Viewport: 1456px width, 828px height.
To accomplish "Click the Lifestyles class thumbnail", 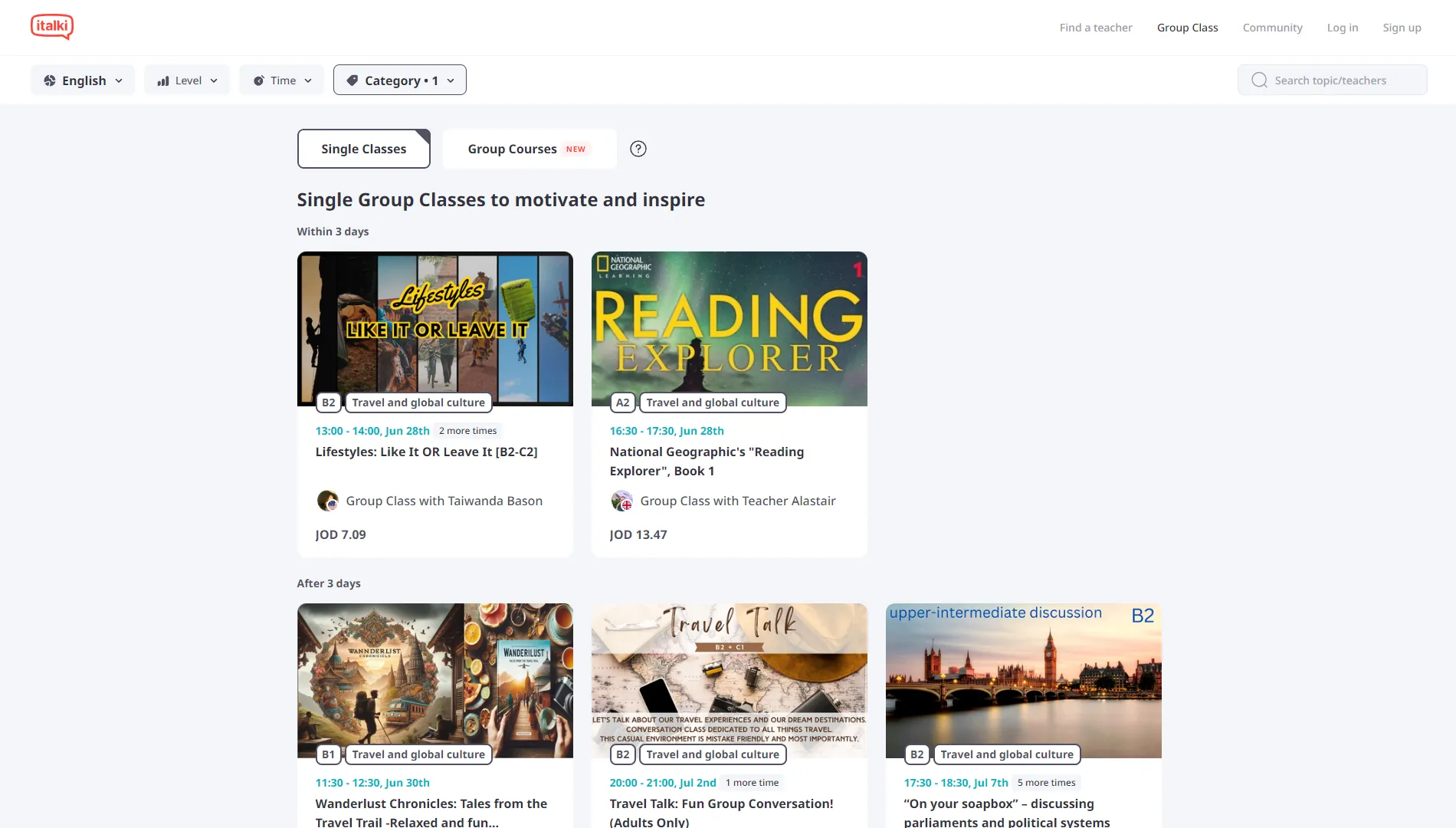I will click(435, 329).
